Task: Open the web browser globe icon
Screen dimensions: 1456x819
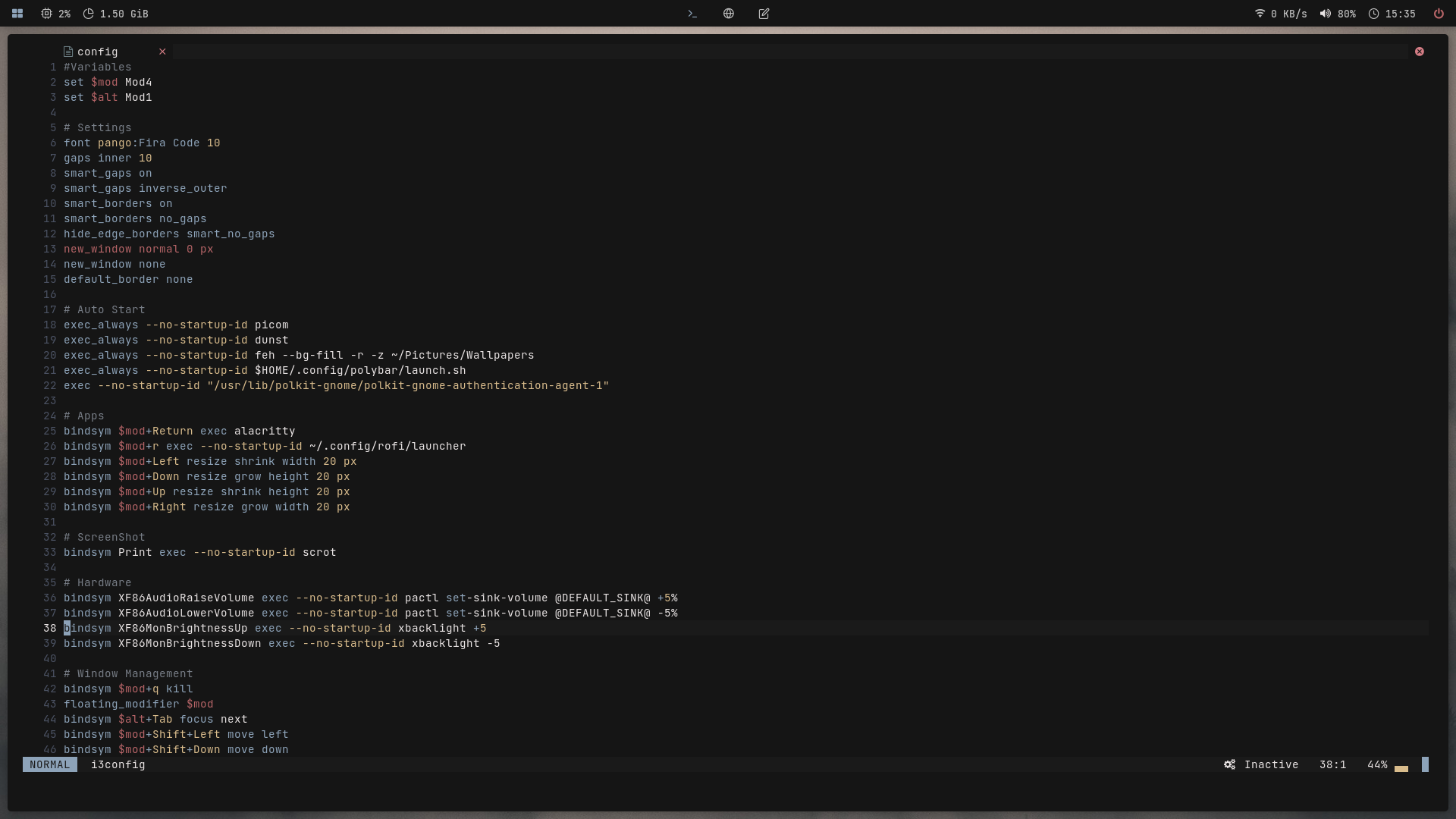Action: 729,14
